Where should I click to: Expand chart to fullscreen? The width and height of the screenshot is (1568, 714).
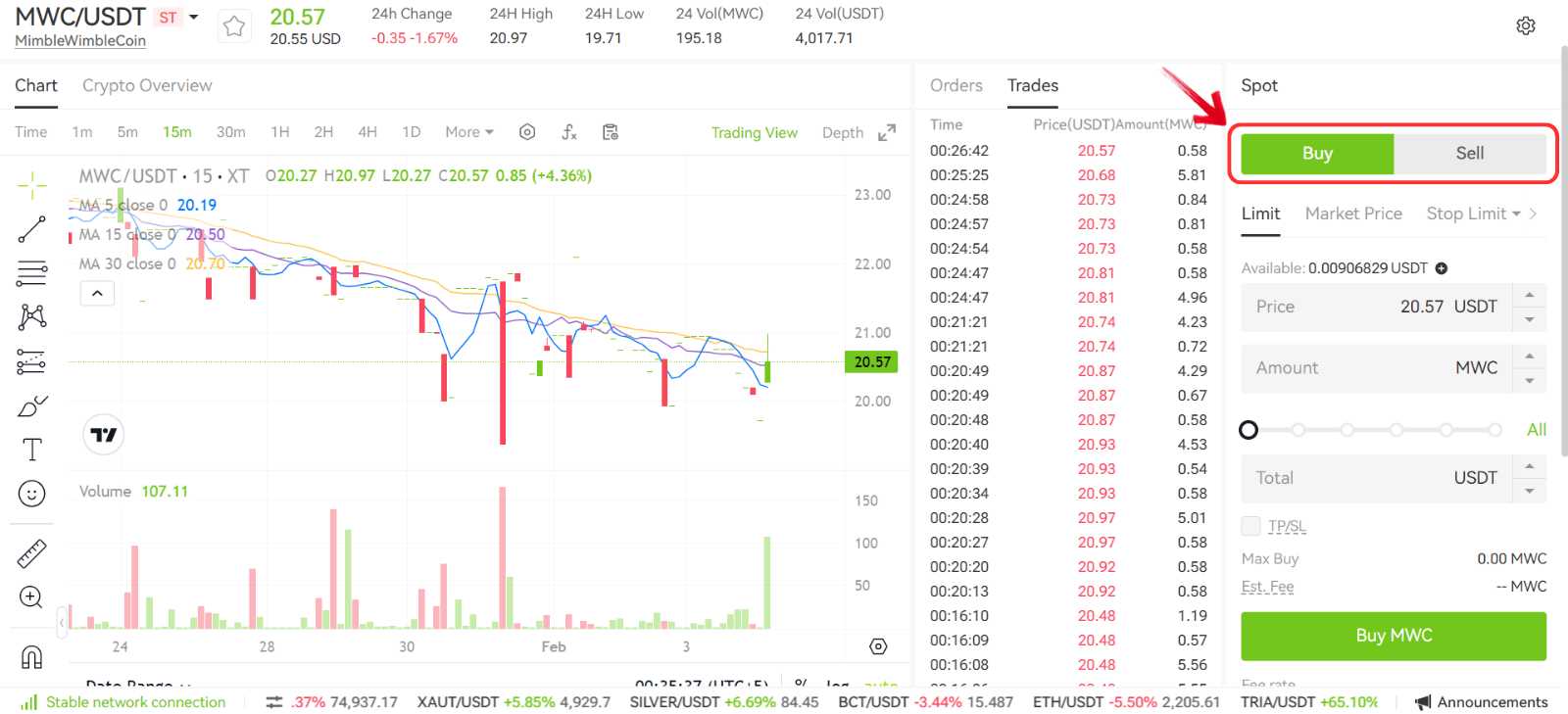(887, 132)
